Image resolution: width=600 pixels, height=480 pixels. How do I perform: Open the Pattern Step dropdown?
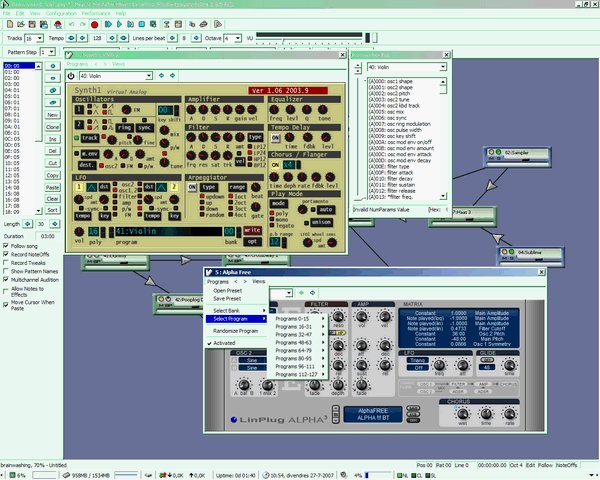(x=52, y=52)
